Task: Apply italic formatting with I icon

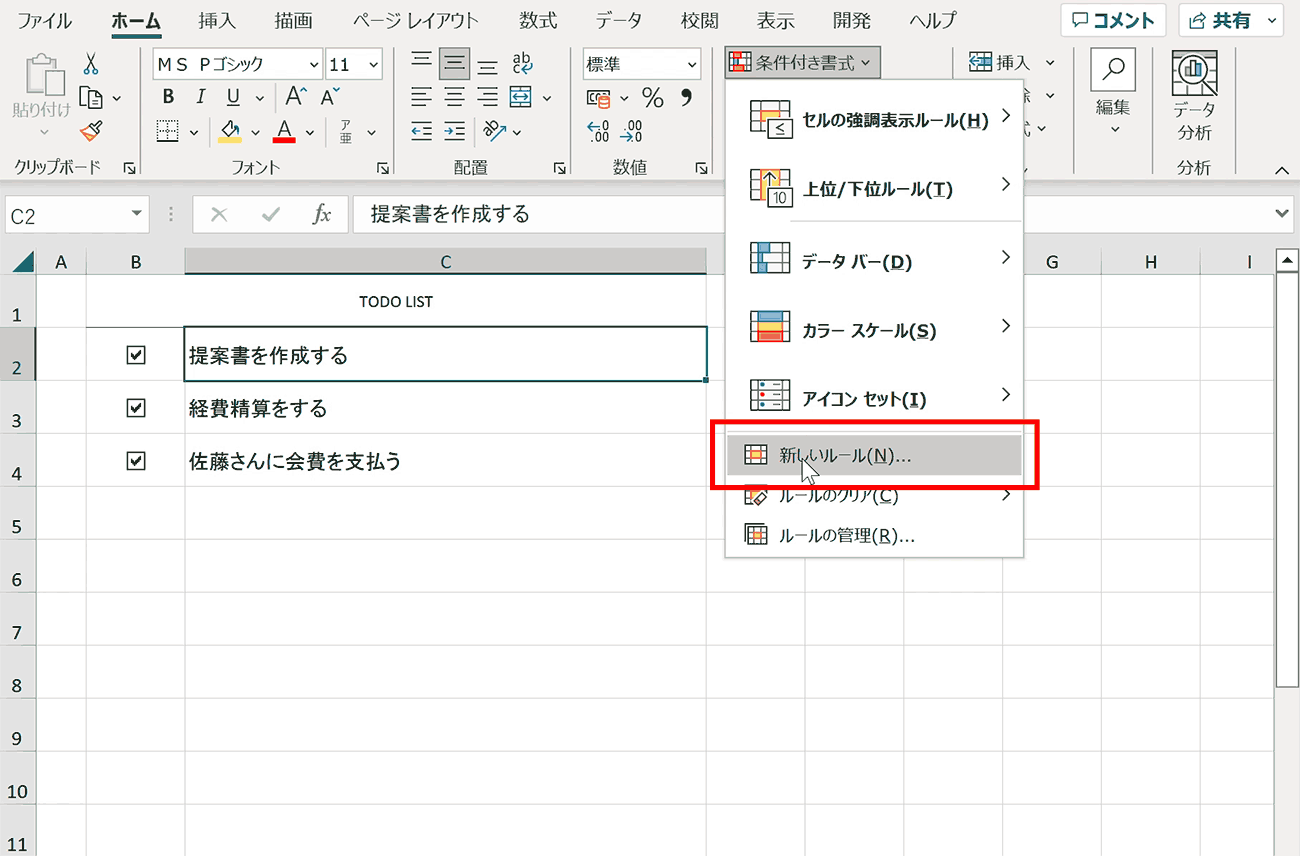Action: [x=200, y=97]
